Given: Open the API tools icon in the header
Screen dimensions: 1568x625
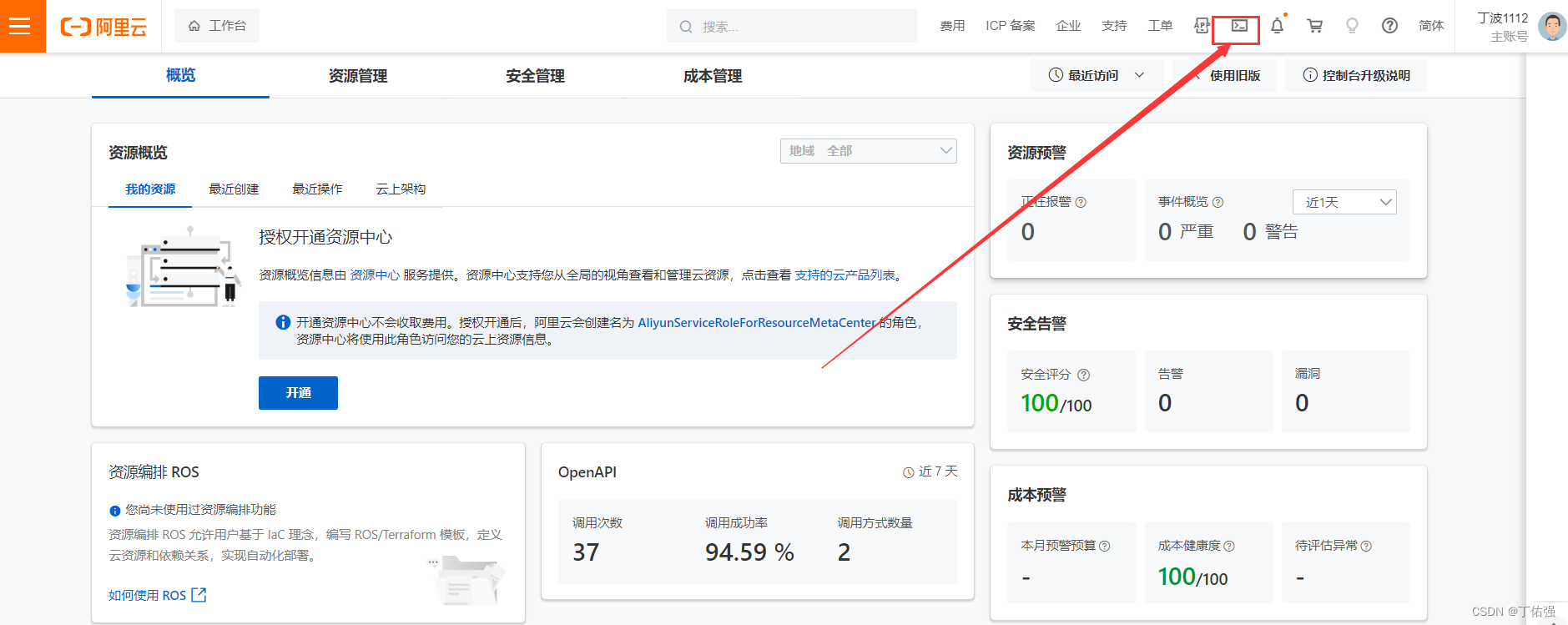Looking at the screenshot, I should [1202, 26].
